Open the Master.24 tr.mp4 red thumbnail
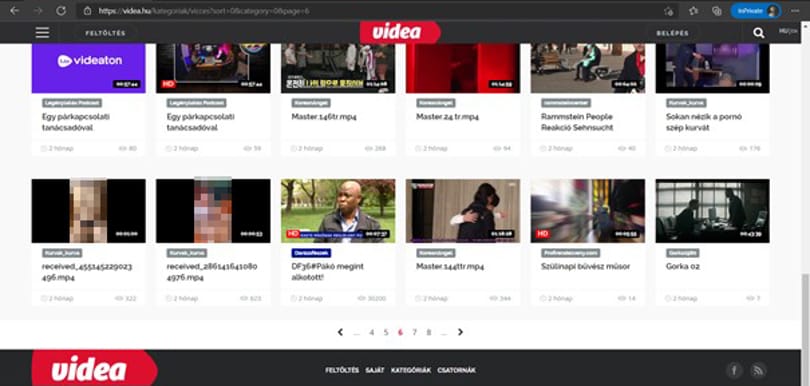This screenshot has height=386, width=810. 463,68
